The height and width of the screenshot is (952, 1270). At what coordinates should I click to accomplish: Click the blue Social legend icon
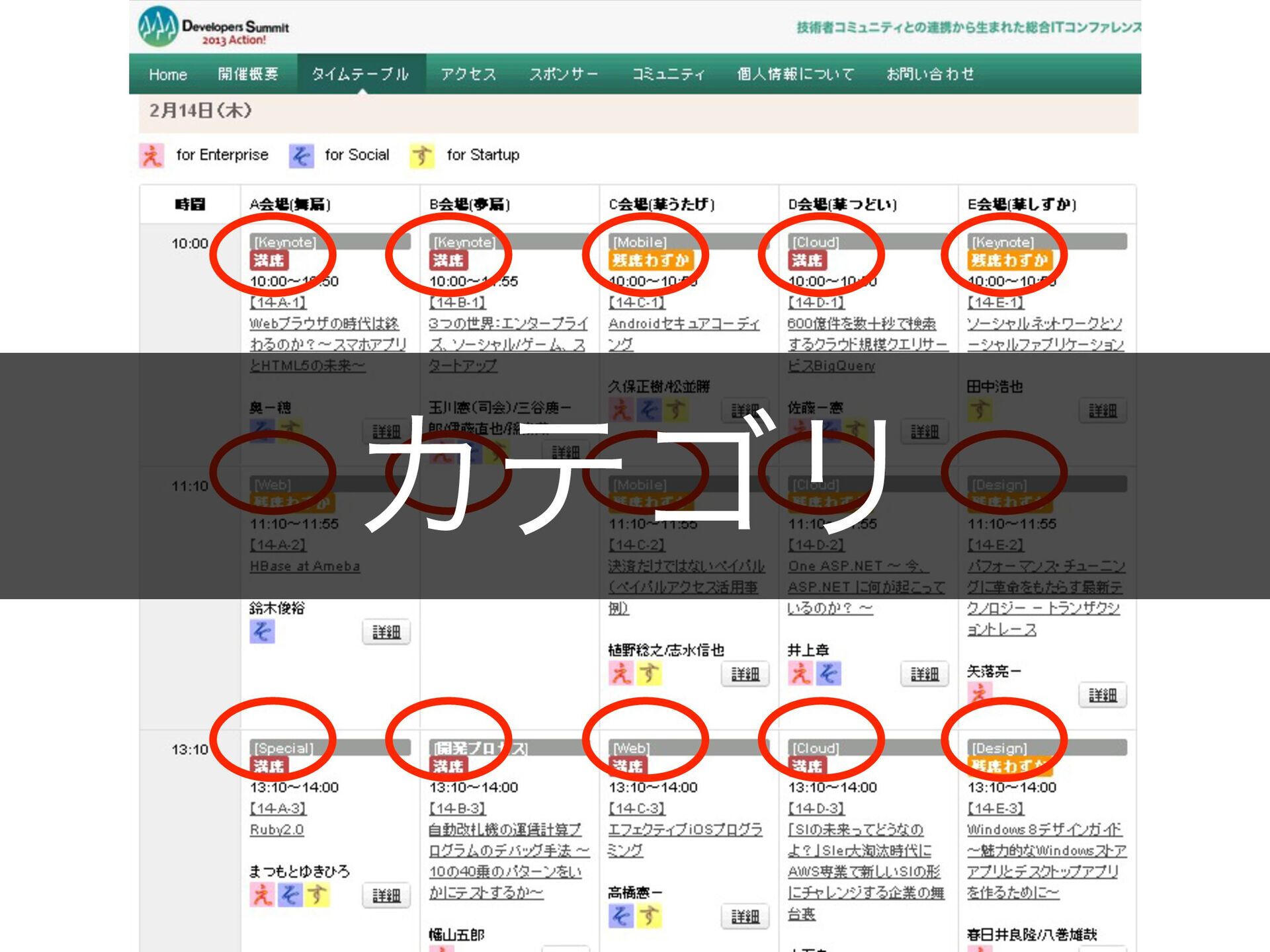tap(301, 155)
